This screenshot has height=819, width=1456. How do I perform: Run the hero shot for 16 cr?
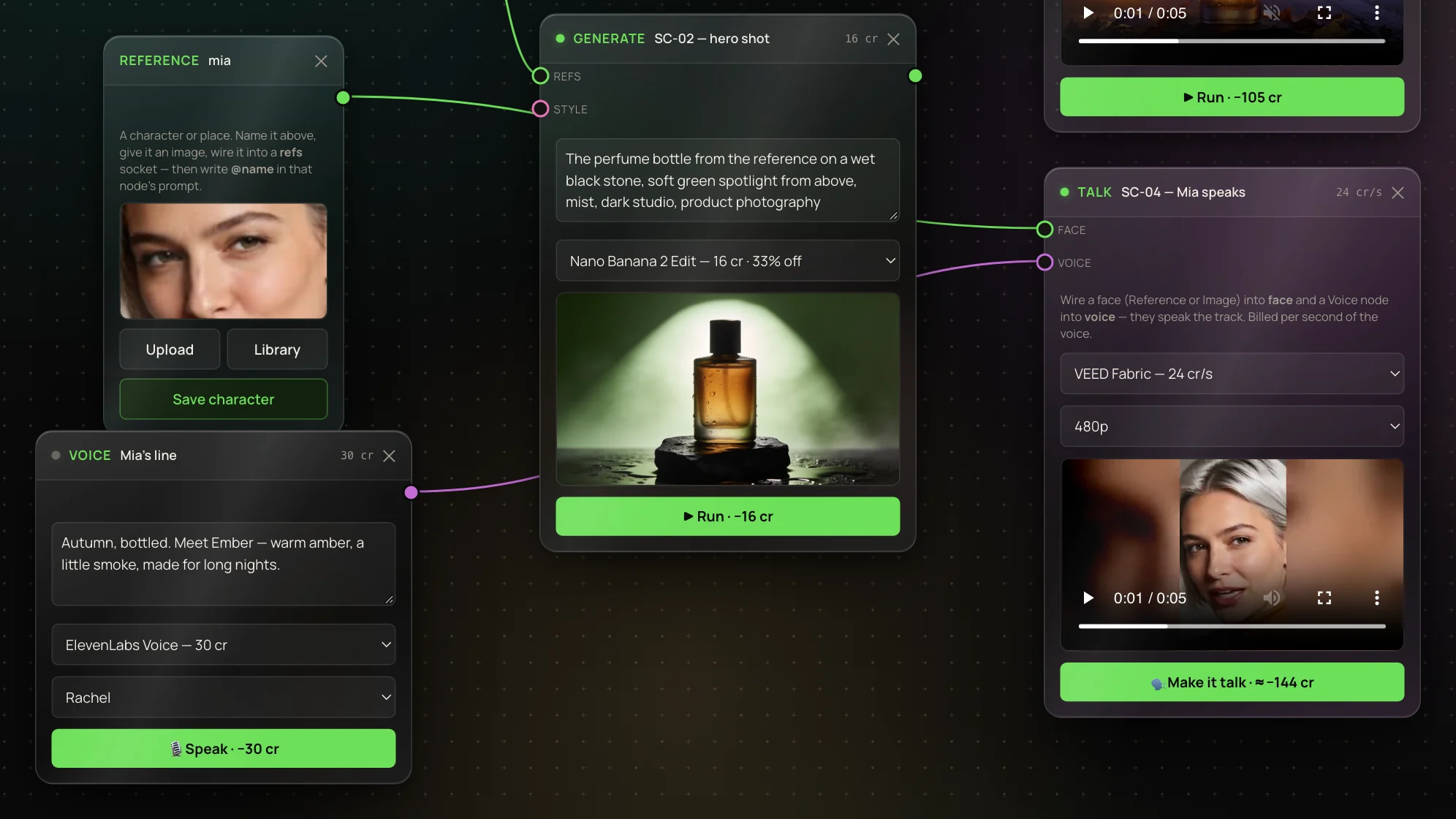pos(727,516)
